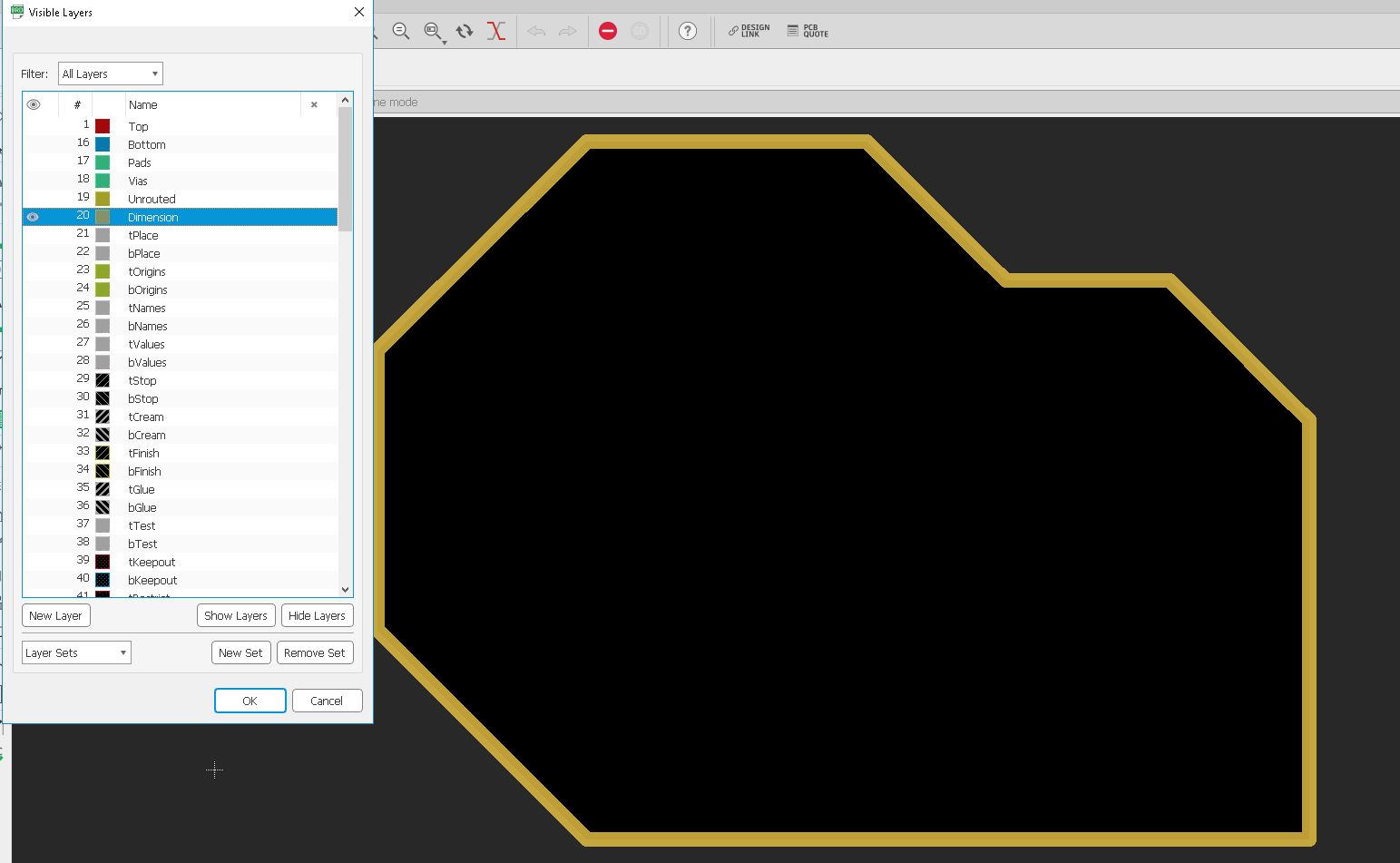Select the tTest layer row
1400x863 pixels.
point(180,525)
